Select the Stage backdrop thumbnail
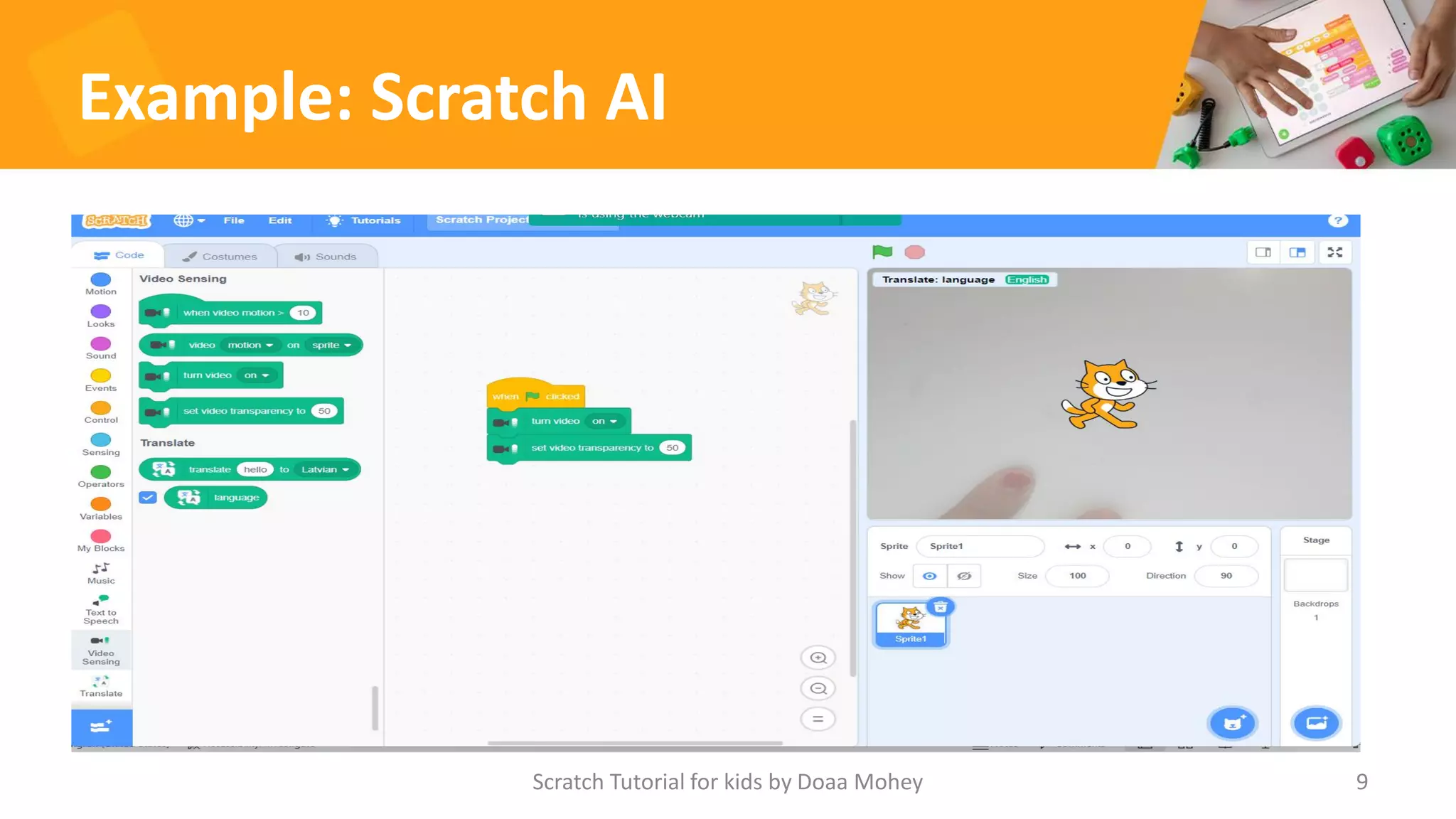This screenshot has width=1456, height=819. (x=1316, y=575)
